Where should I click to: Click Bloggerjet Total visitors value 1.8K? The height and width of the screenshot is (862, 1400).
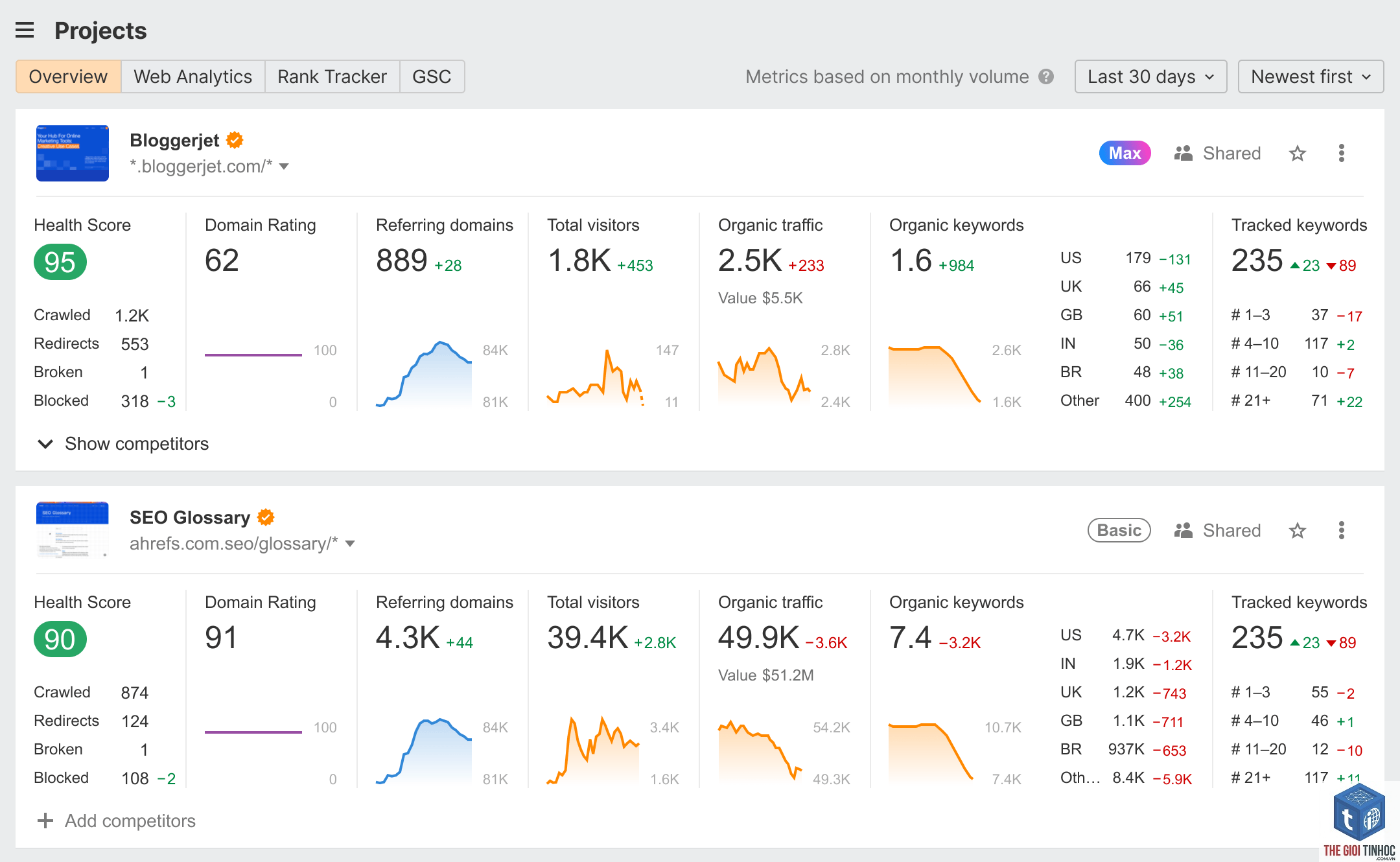(579, 261)
